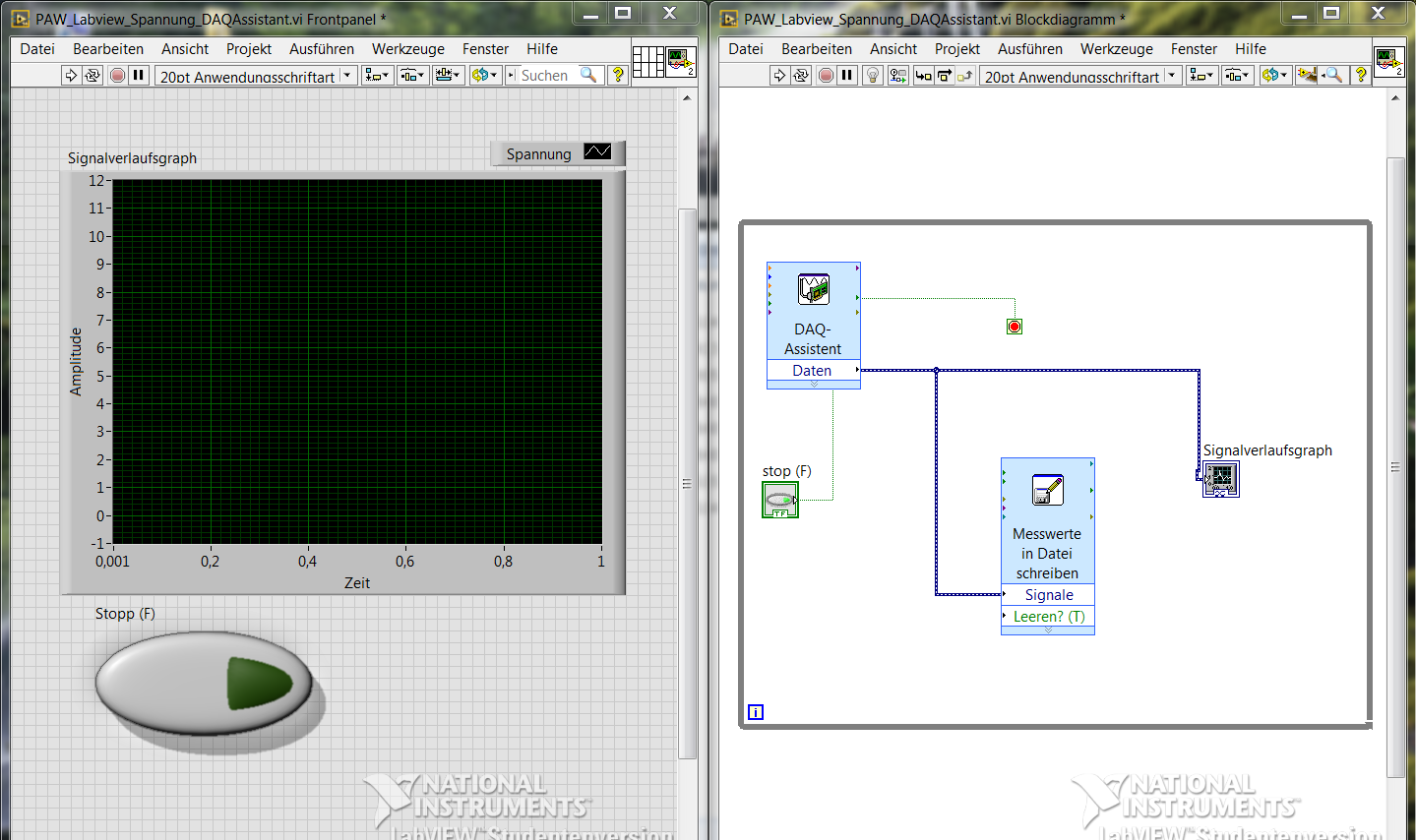1416x840 pixels.
Task: Toggle execution highlighting light bulb
Action: click(x=873, y=75)
